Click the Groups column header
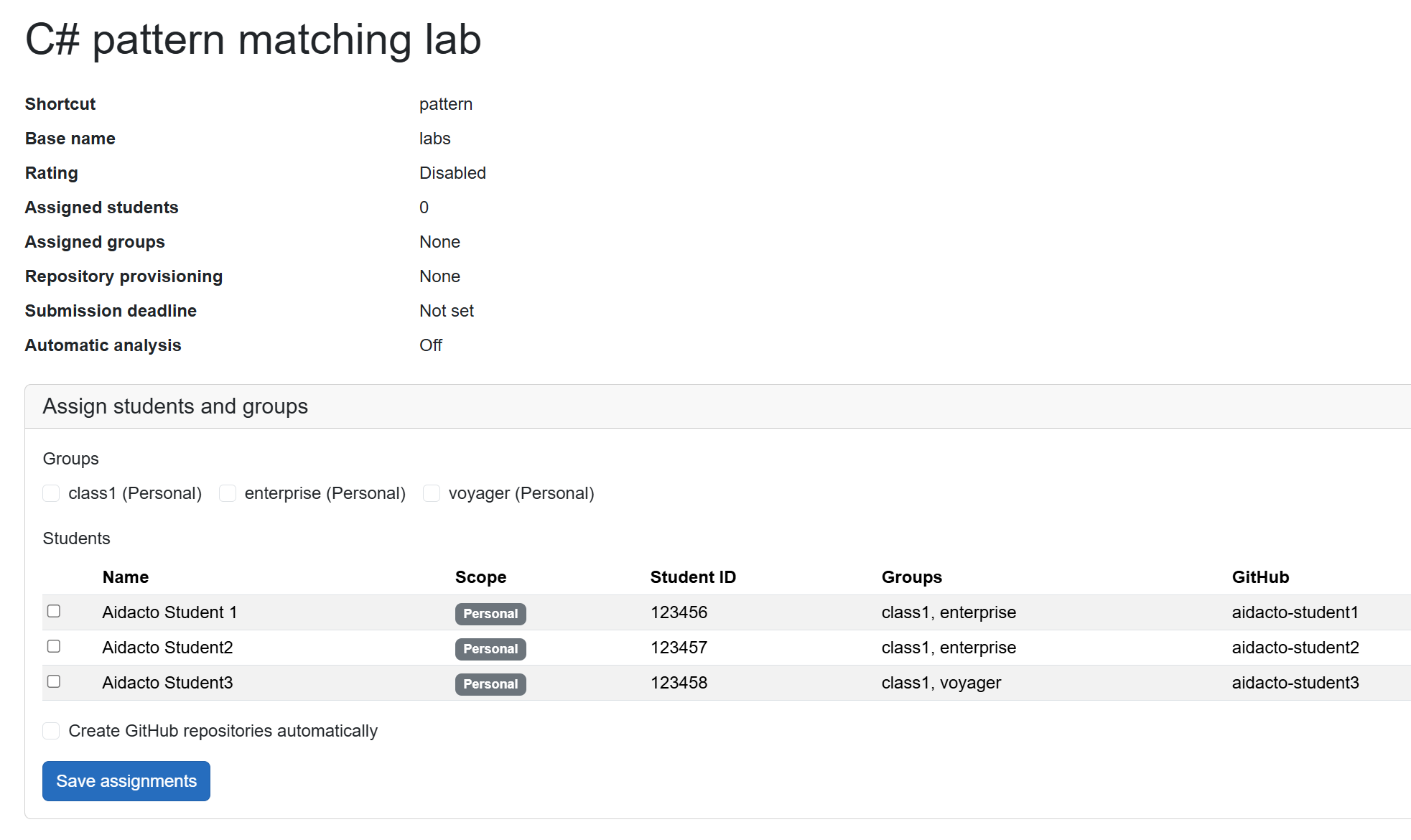Screen dimensions: 1411x840 912,577
